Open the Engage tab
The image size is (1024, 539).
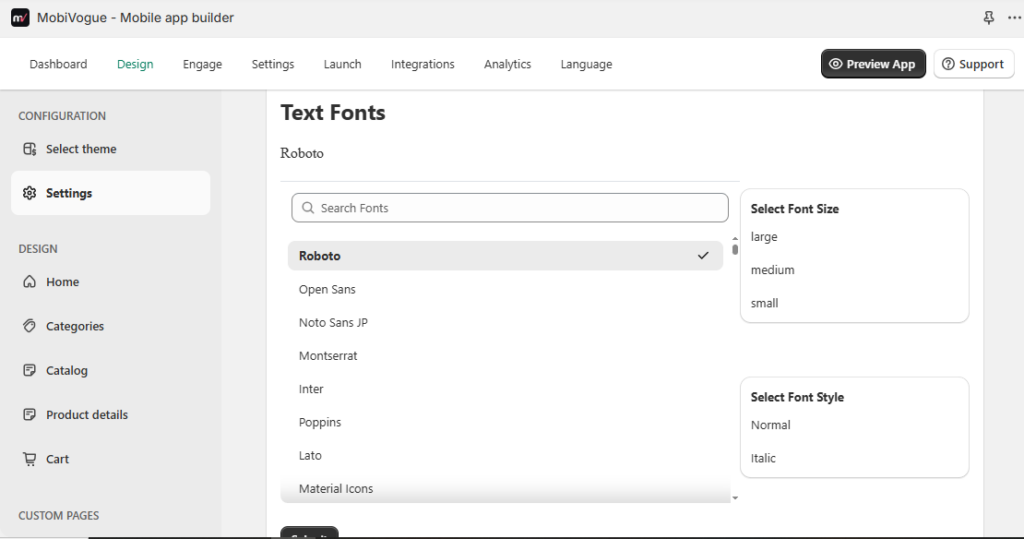[202, 64]
